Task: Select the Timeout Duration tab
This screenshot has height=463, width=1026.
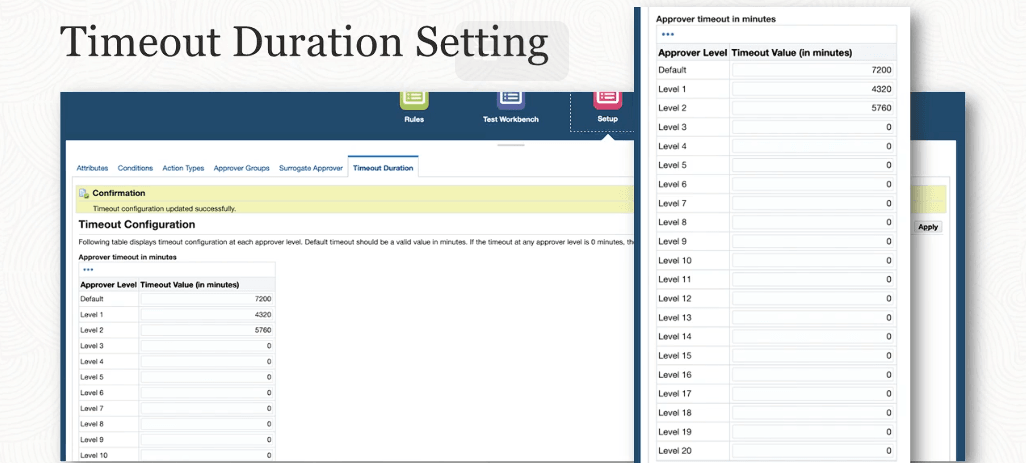Action: coord(383,168)
